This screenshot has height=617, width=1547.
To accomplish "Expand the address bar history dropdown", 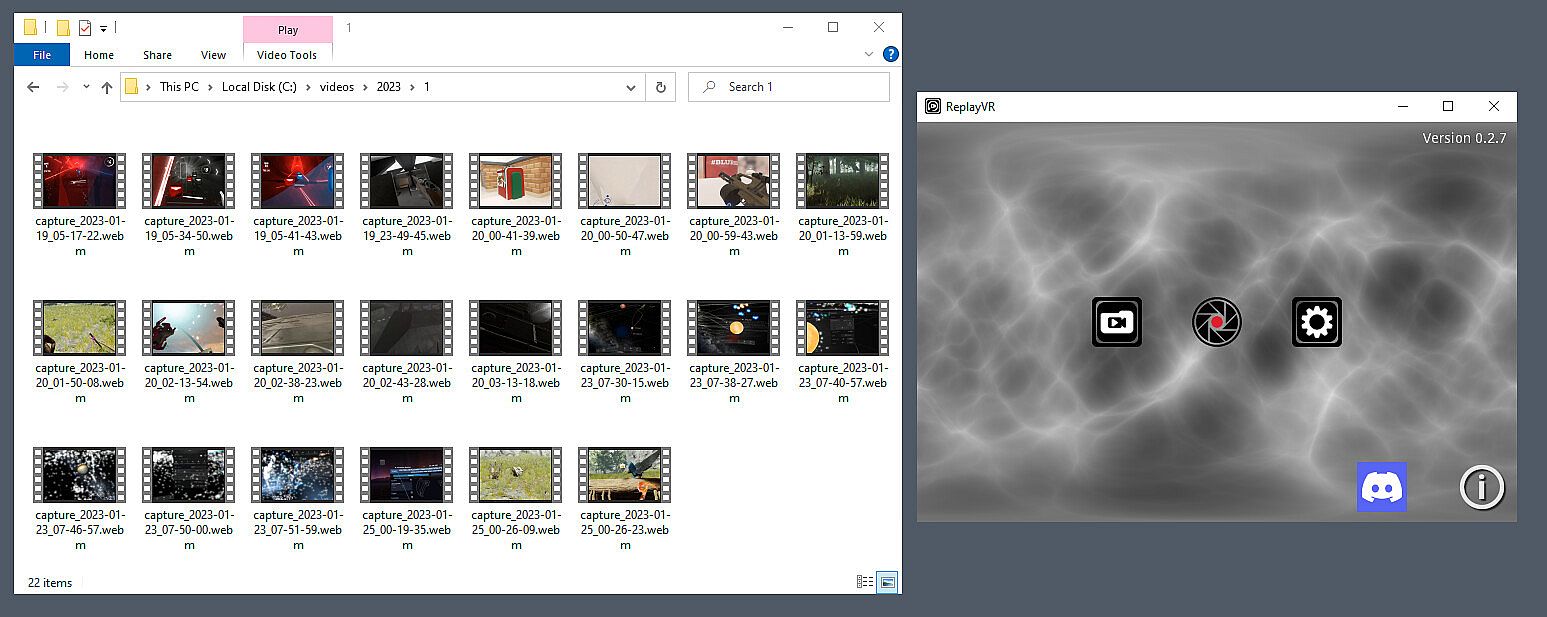I will [631, 87].
